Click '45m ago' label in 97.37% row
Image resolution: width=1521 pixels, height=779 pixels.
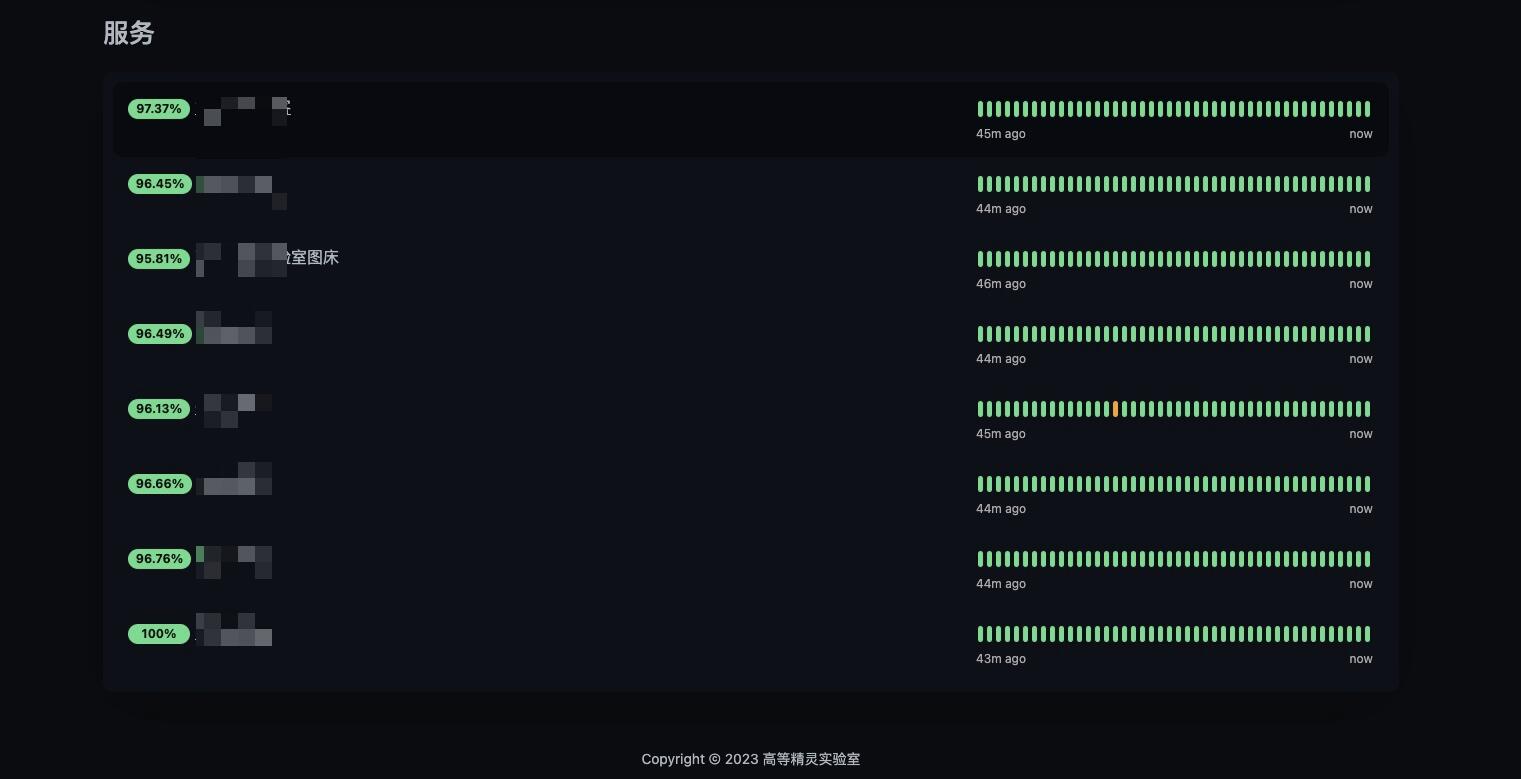(x=1001, y=134)
